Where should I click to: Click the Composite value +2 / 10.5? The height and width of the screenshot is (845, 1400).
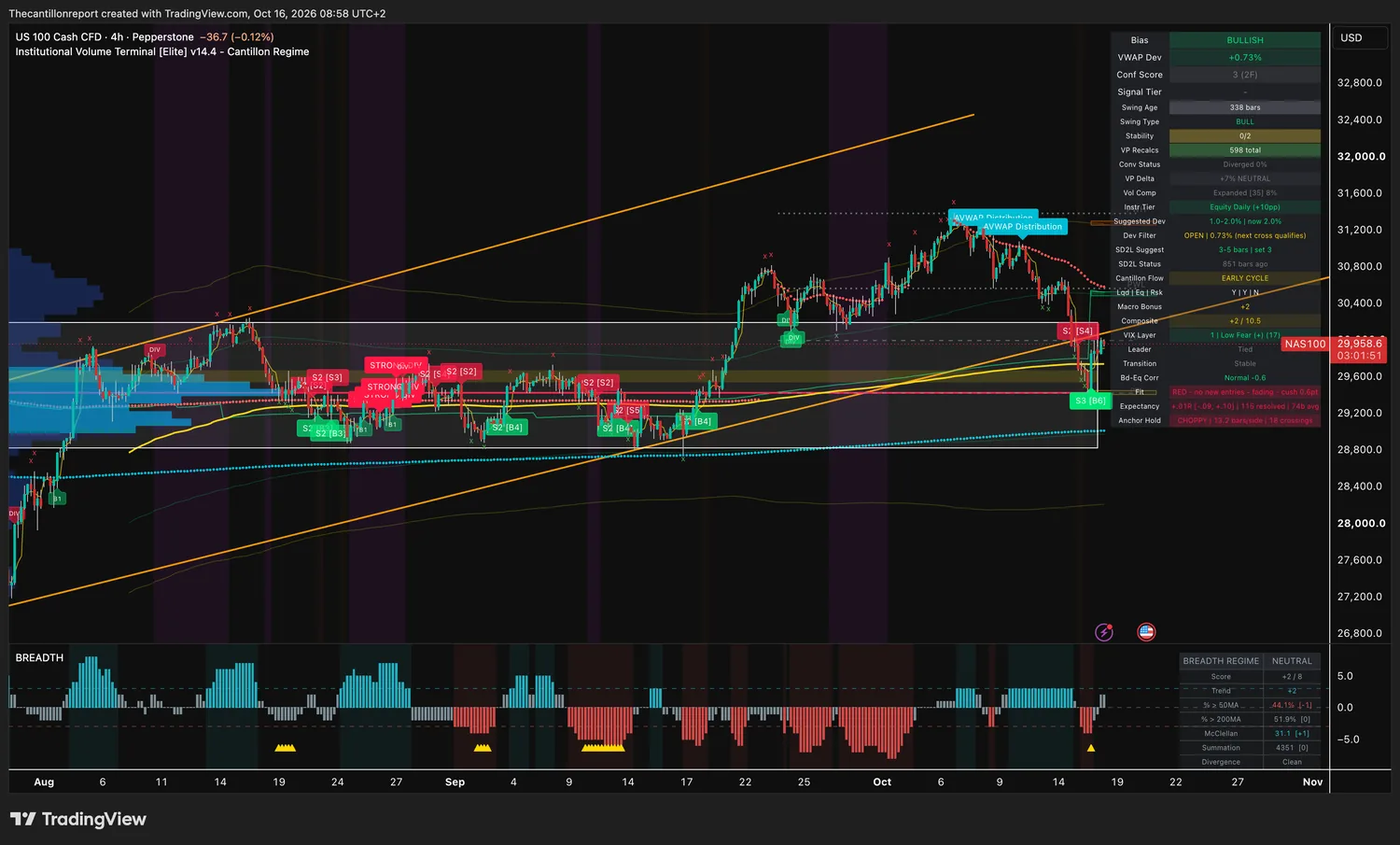tap(1245, 321)
